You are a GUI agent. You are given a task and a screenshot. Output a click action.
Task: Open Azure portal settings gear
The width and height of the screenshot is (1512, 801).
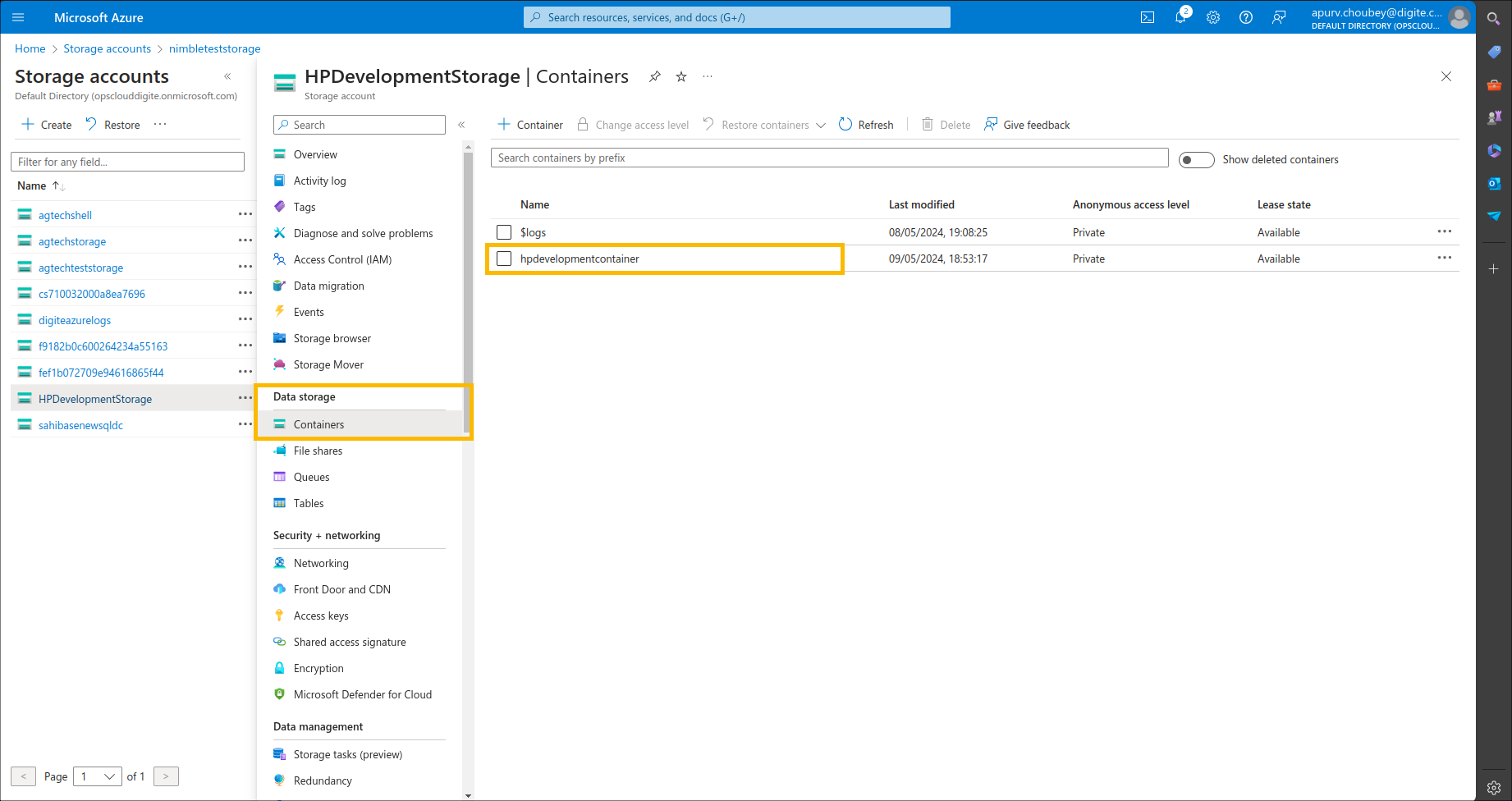coord(1213,16)
